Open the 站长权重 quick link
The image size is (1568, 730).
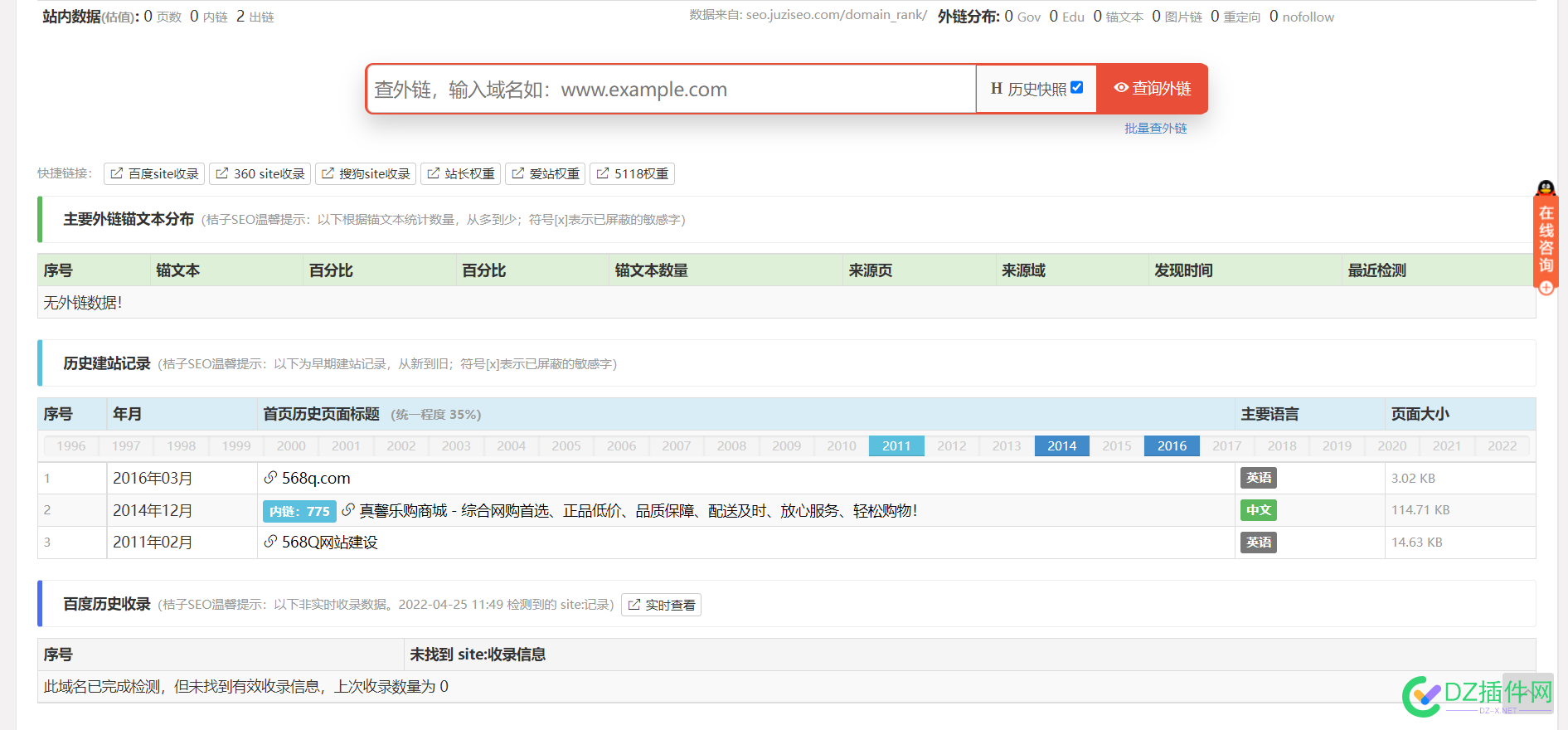pyautogui.click(x=460, y=173)
